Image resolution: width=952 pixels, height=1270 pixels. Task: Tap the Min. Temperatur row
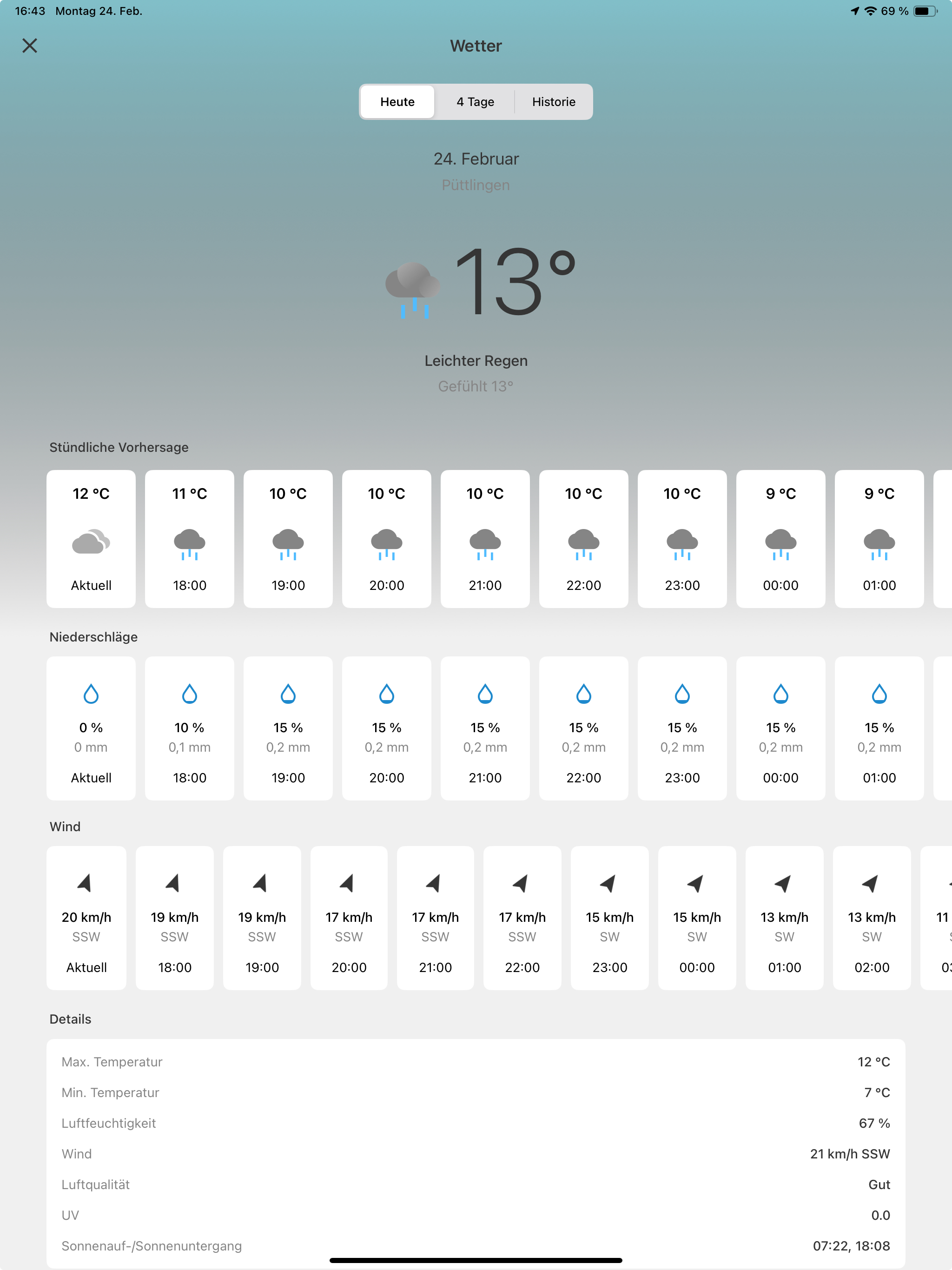[x=476, y=1092]
